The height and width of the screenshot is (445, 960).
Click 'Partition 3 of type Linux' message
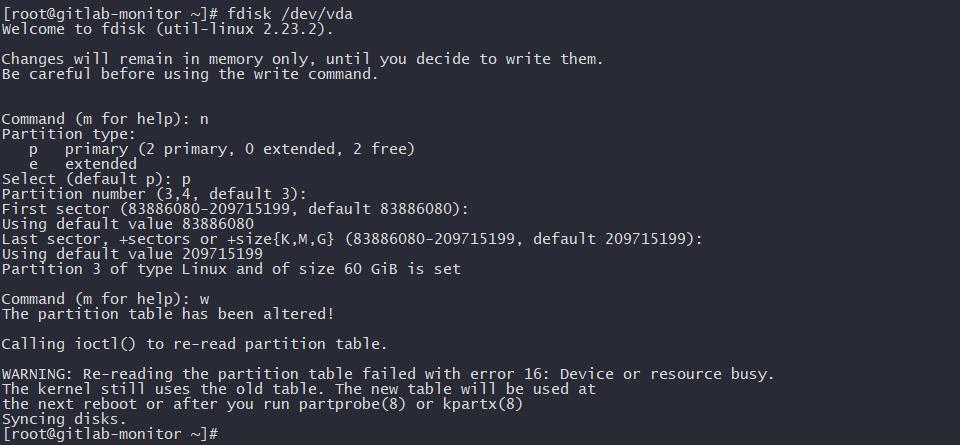[231, 269]
